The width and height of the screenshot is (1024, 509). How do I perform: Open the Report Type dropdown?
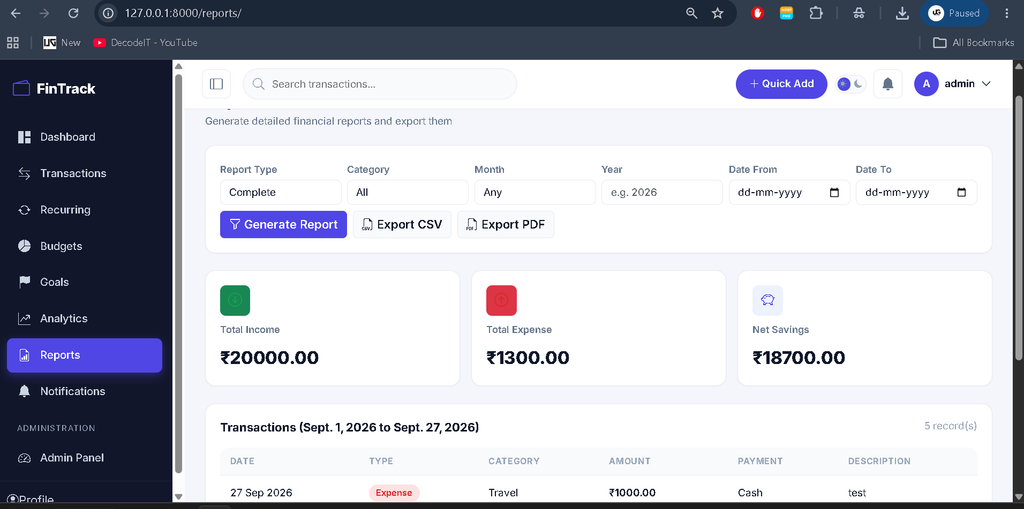pos(281,193)
